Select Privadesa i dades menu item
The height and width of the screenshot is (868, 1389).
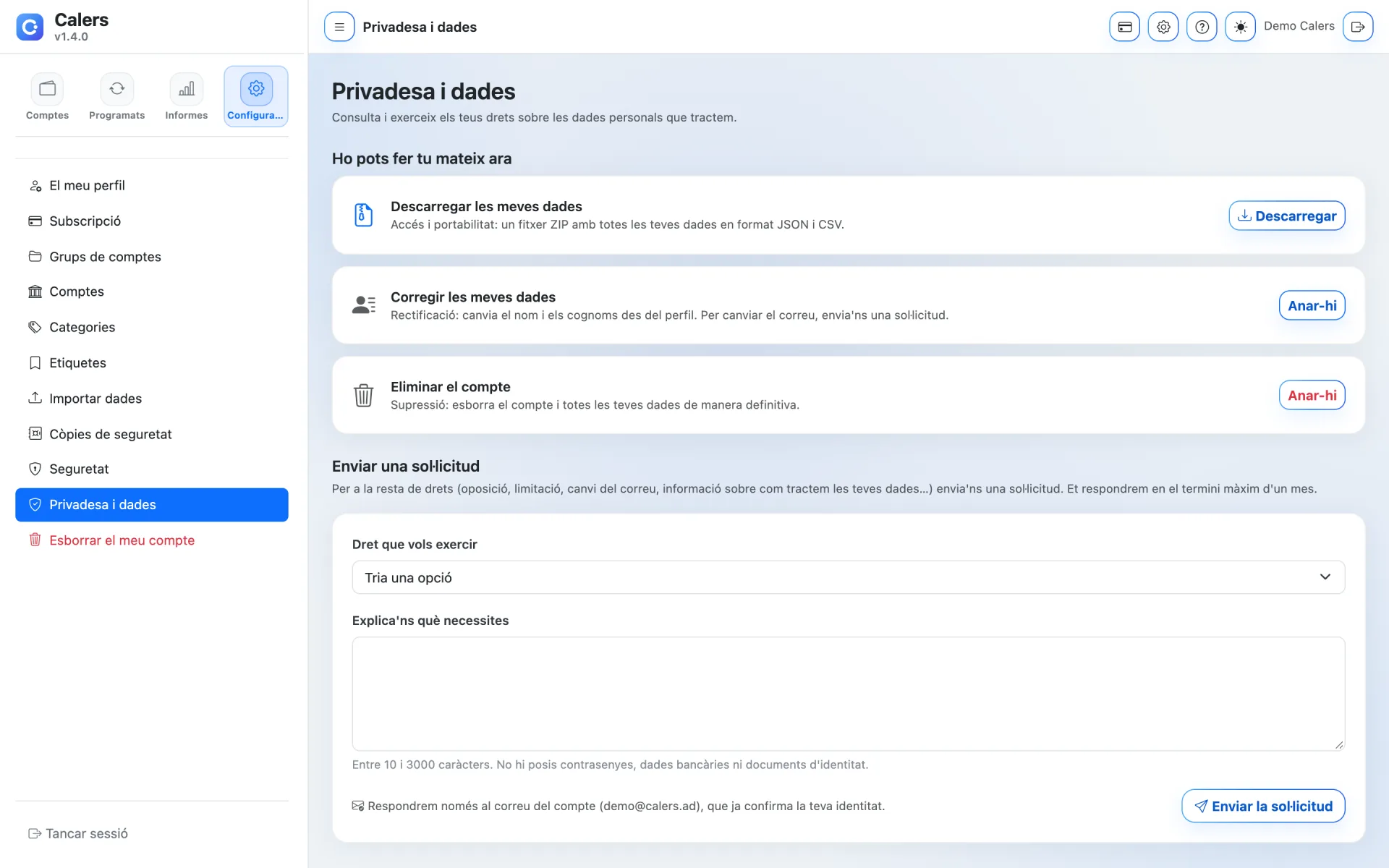[152, 504]
